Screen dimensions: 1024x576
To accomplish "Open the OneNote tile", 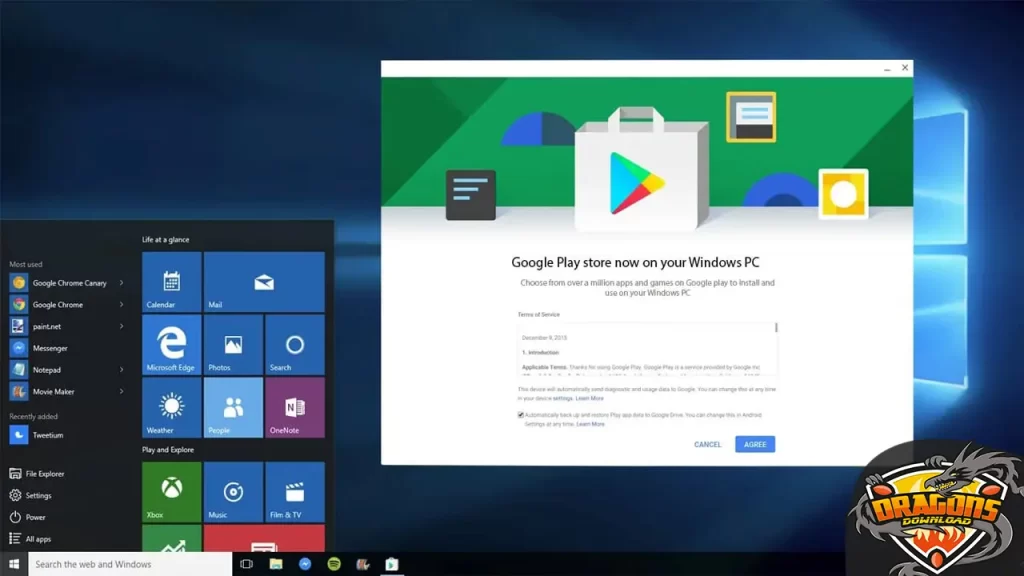I will pyautogui.click(x=294, y=407).
